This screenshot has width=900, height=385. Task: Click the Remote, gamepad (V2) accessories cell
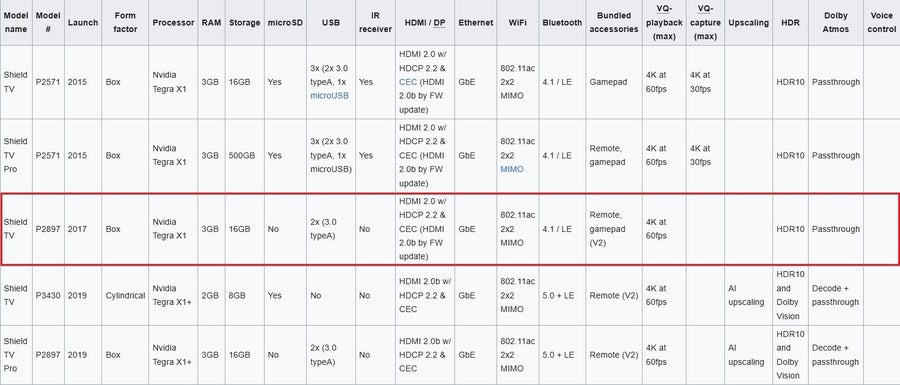pos(614,229)
